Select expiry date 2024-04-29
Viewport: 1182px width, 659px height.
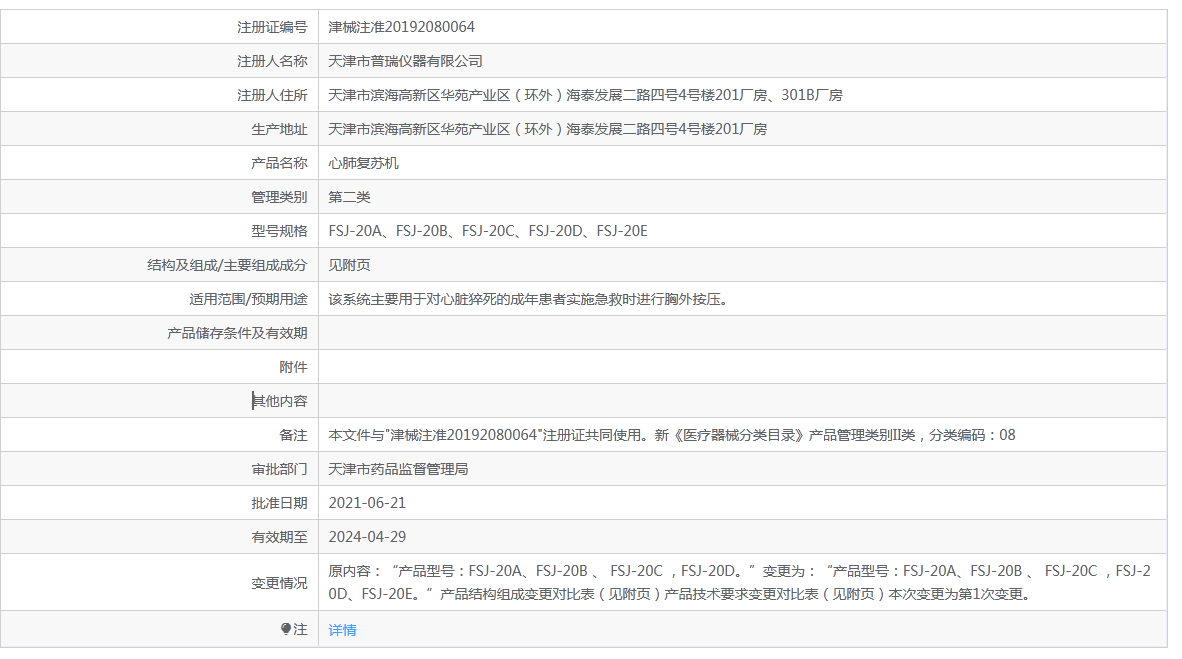(367, 537)
